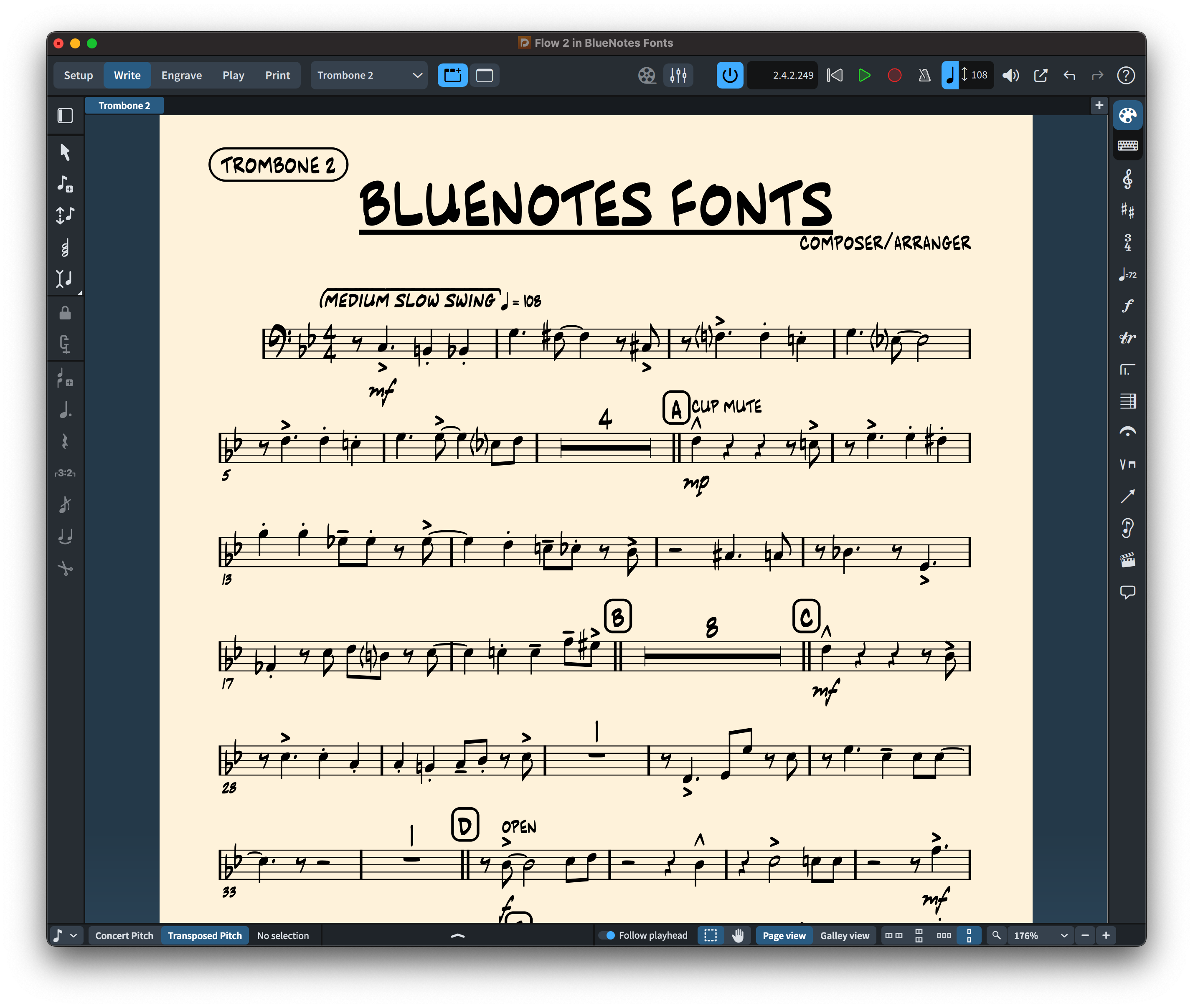The image size is (1193, 1008).
Task: Click the tempo value 108
Action: [979, 75]
